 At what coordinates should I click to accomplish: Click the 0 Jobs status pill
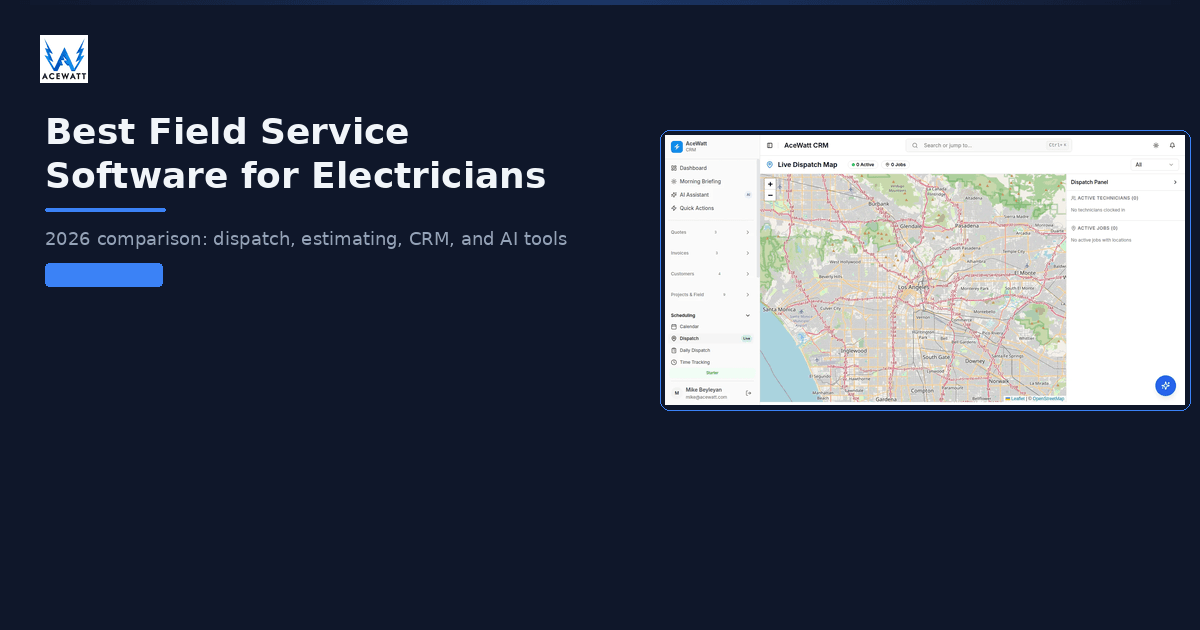[x=895, y=164]
